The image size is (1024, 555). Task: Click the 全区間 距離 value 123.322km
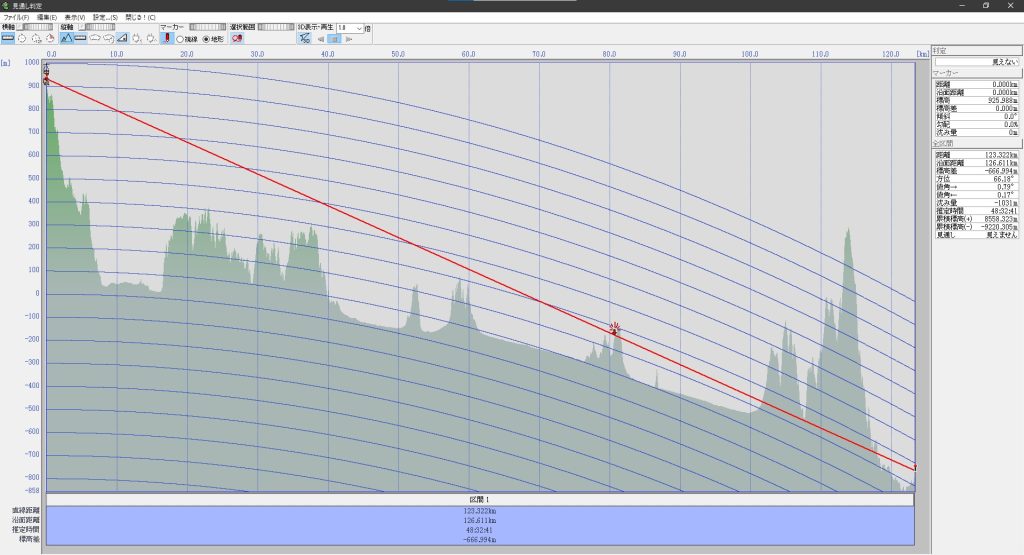(1001, 155)
